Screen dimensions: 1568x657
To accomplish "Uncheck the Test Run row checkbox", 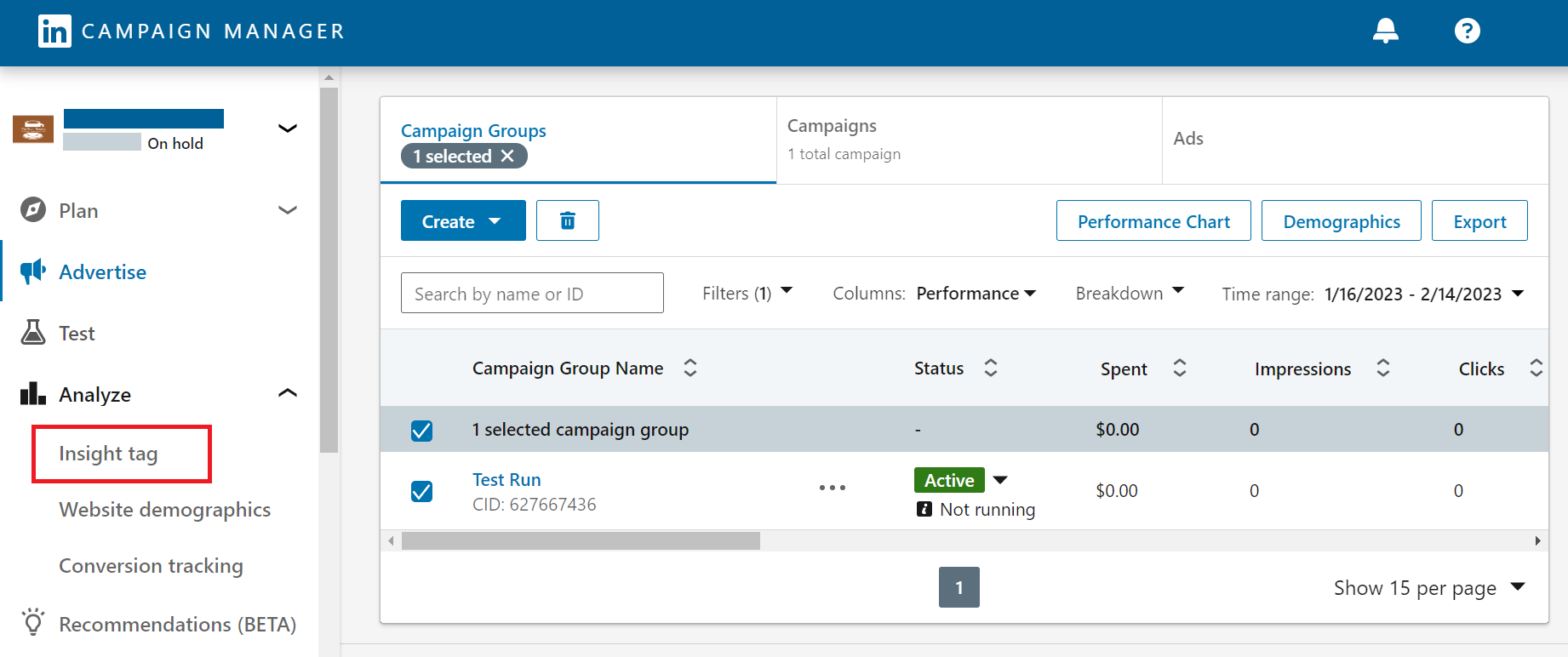I will pyautogui.click(x=421, y=491).
